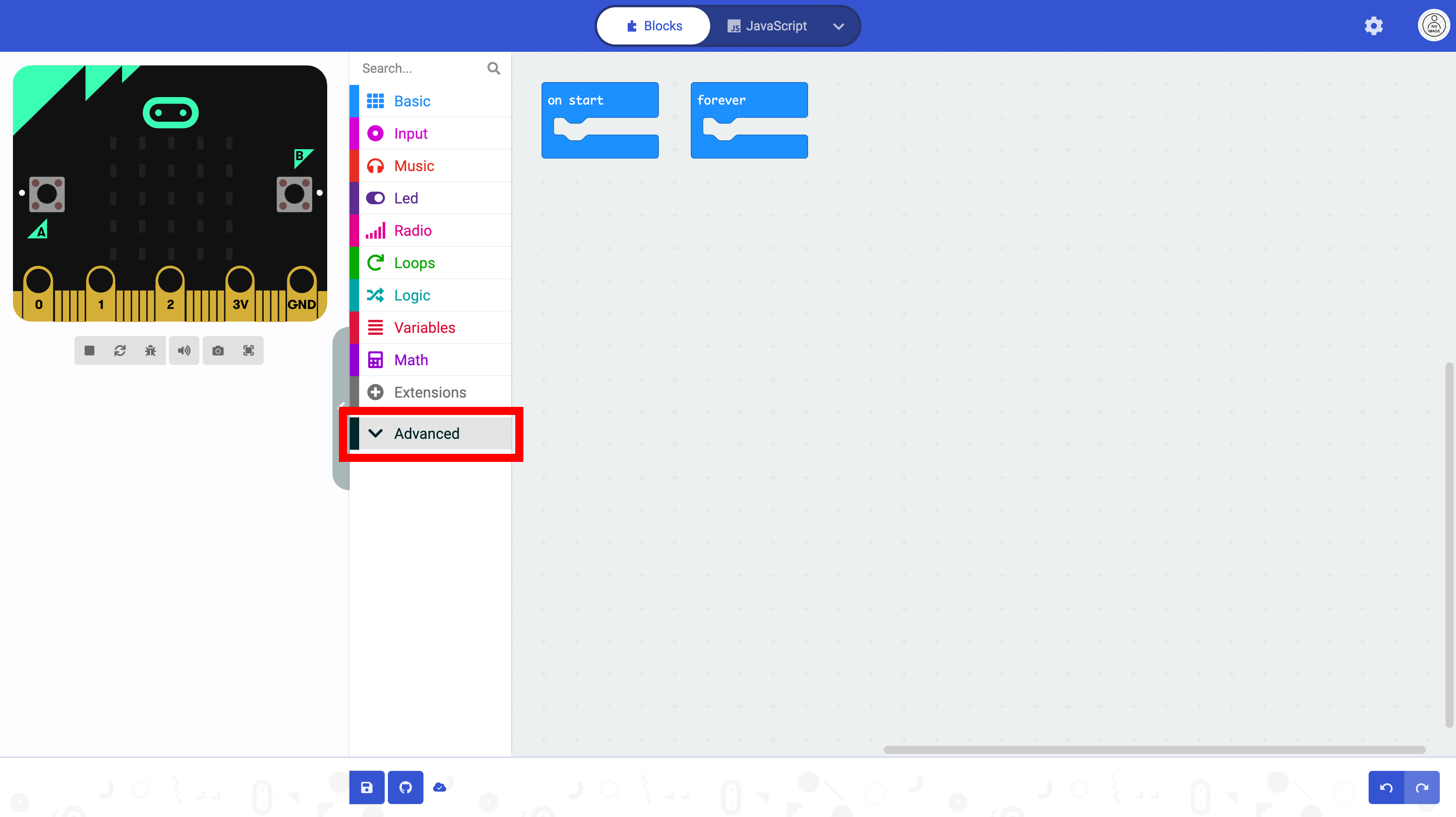This screenshot has width=1456, height=817.
Task: Open GitHub repository button
Action: (x=405, y=787)
